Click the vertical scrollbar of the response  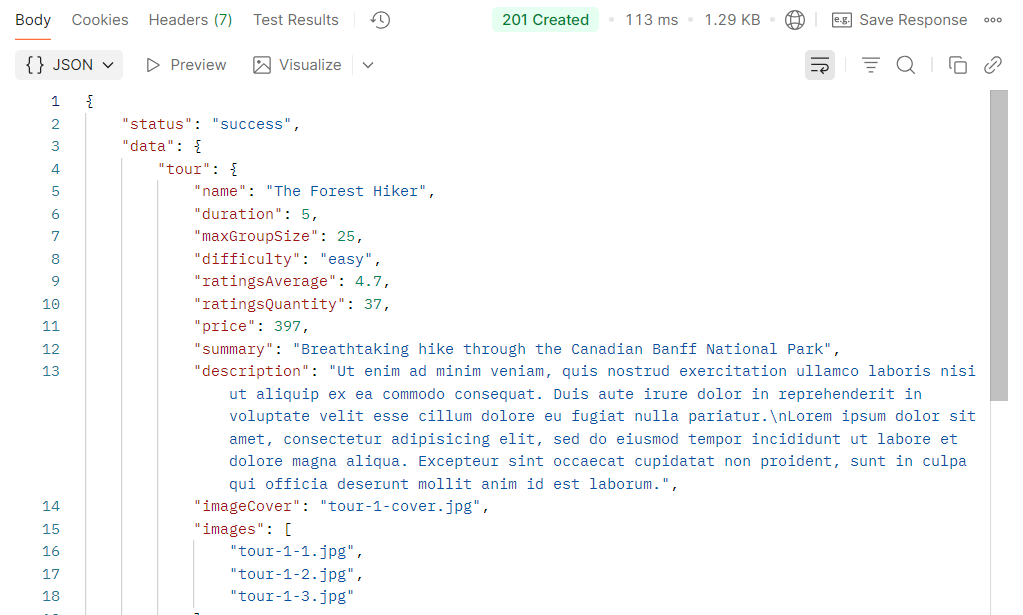(x=999, y=250)
